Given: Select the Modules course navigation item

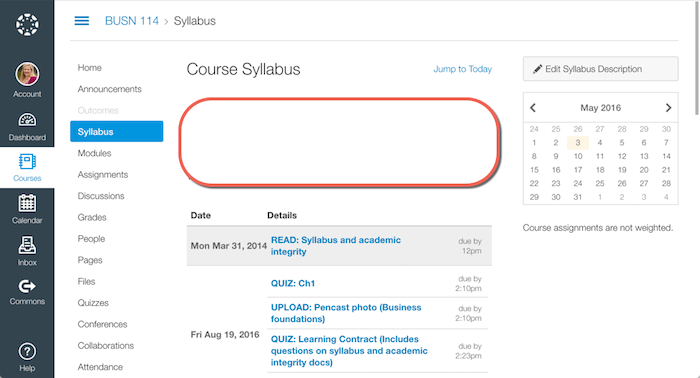Looking at the screenshot, I should [x=94, y=153].
